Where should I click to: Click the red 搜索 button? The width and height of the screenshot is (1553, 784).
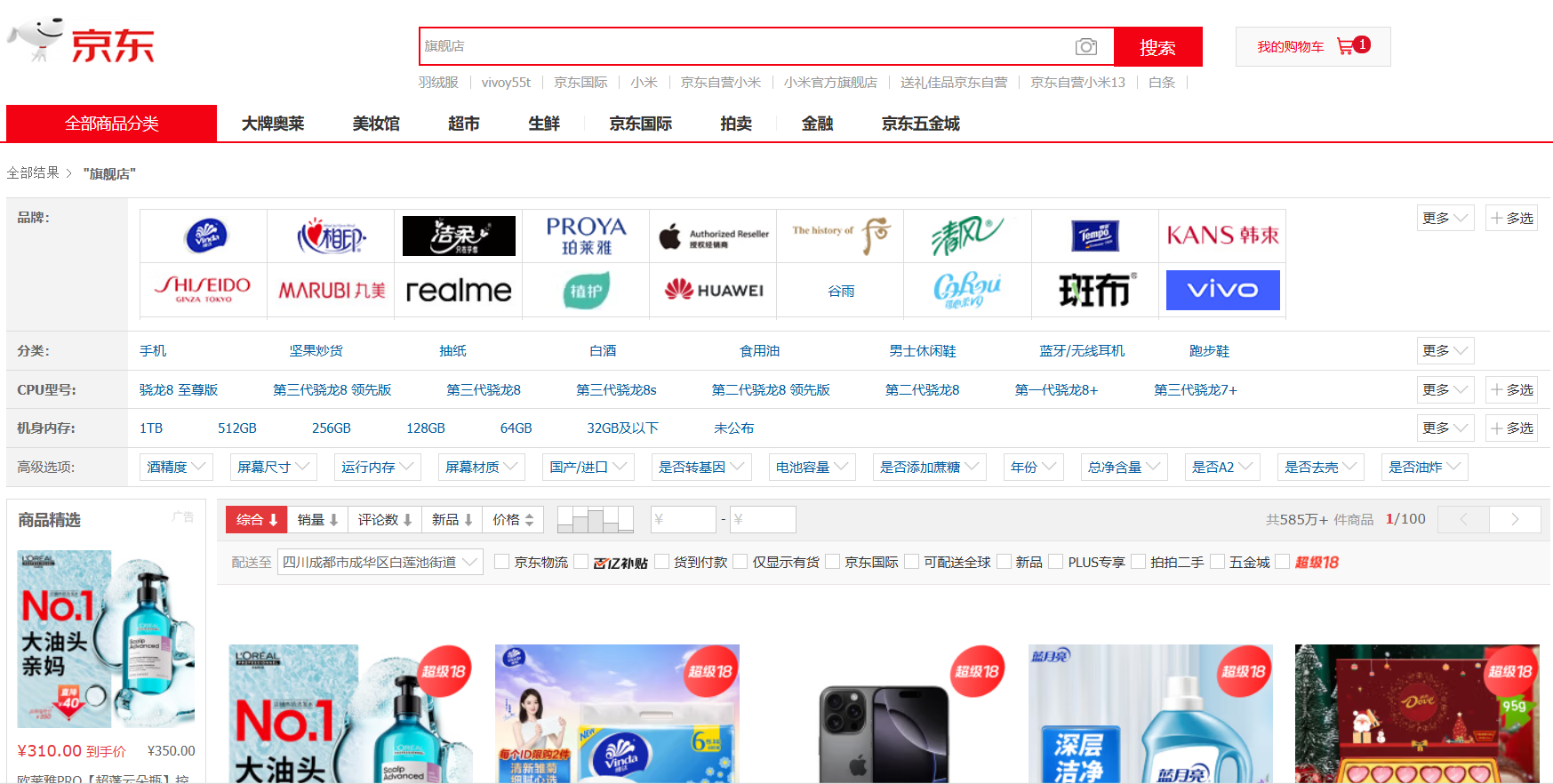[1157, 47]
